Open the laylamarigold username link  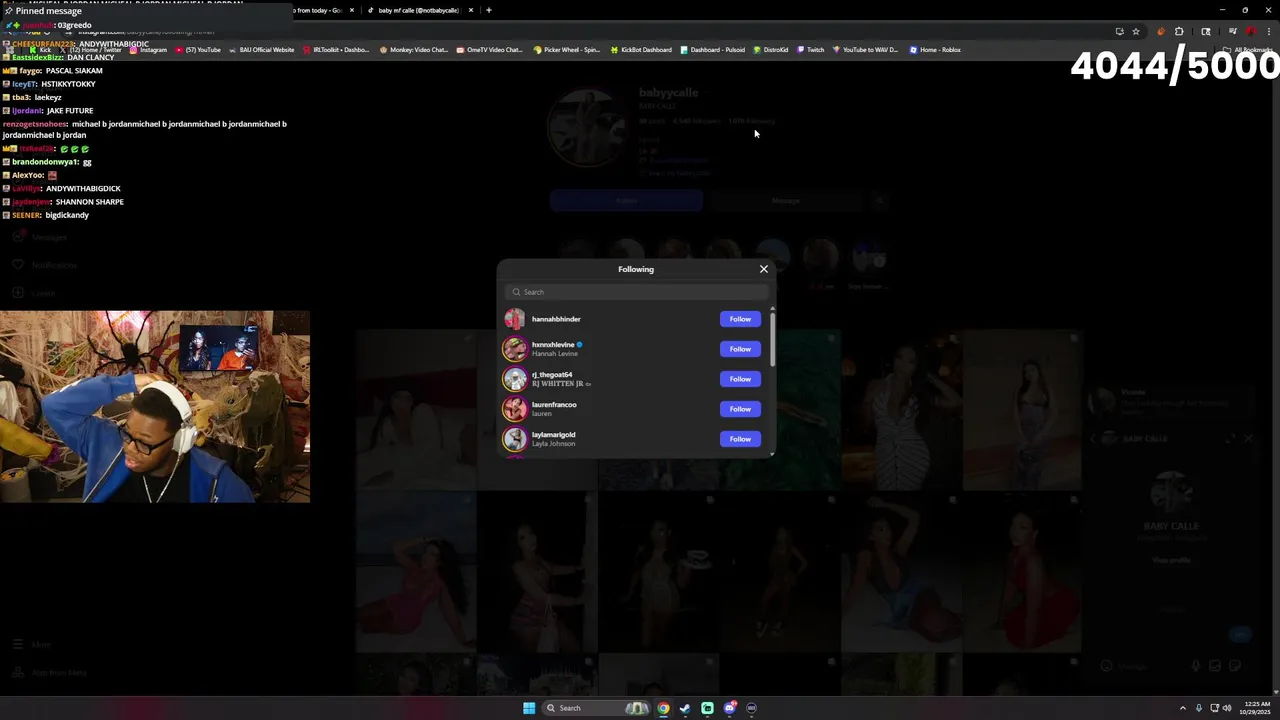[553, 435]
